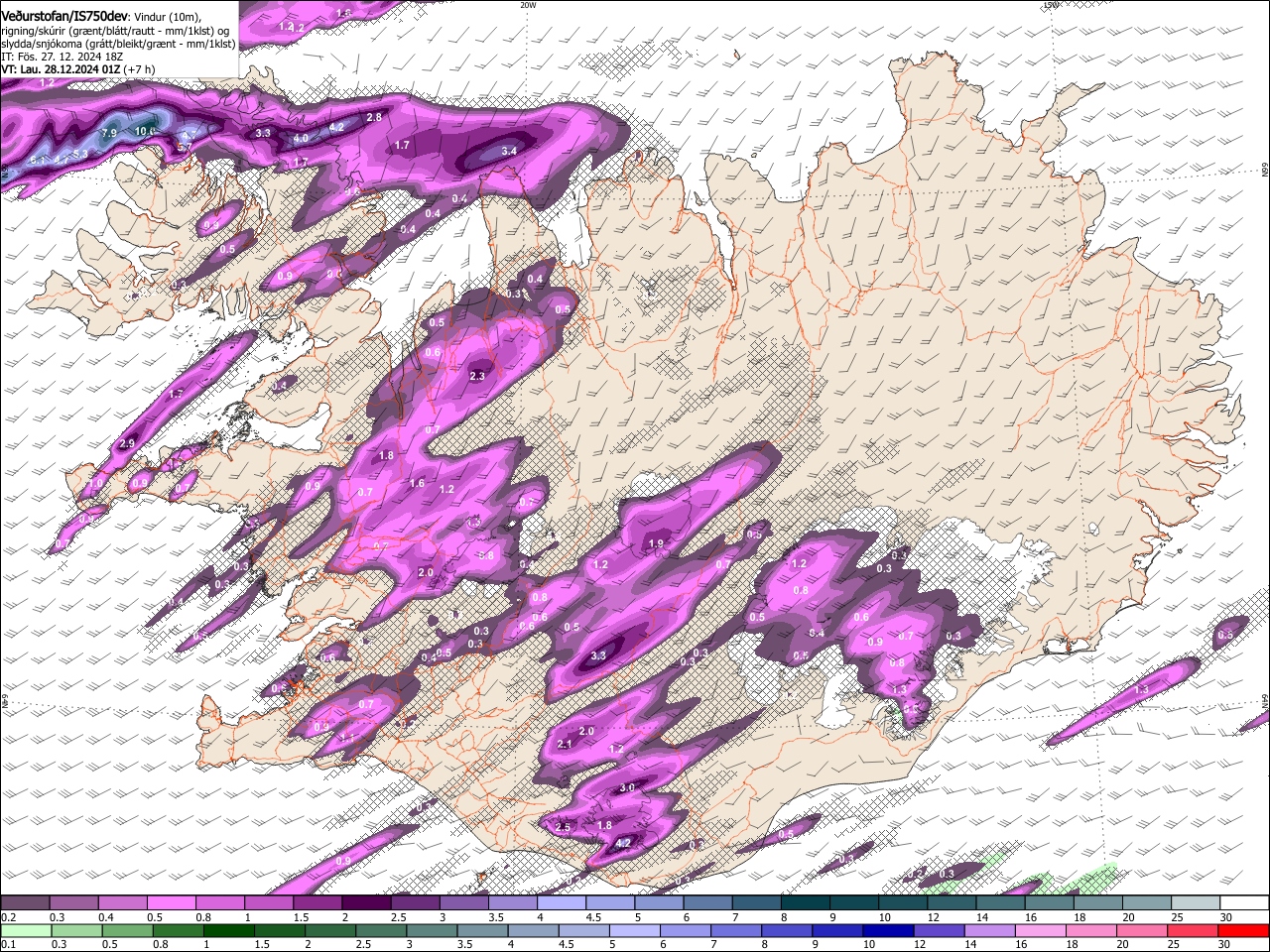The height and width of the screenshot is (952, 1270).
Task: Click the '12' label in the upper legend row
Action: tap(934, 917)
